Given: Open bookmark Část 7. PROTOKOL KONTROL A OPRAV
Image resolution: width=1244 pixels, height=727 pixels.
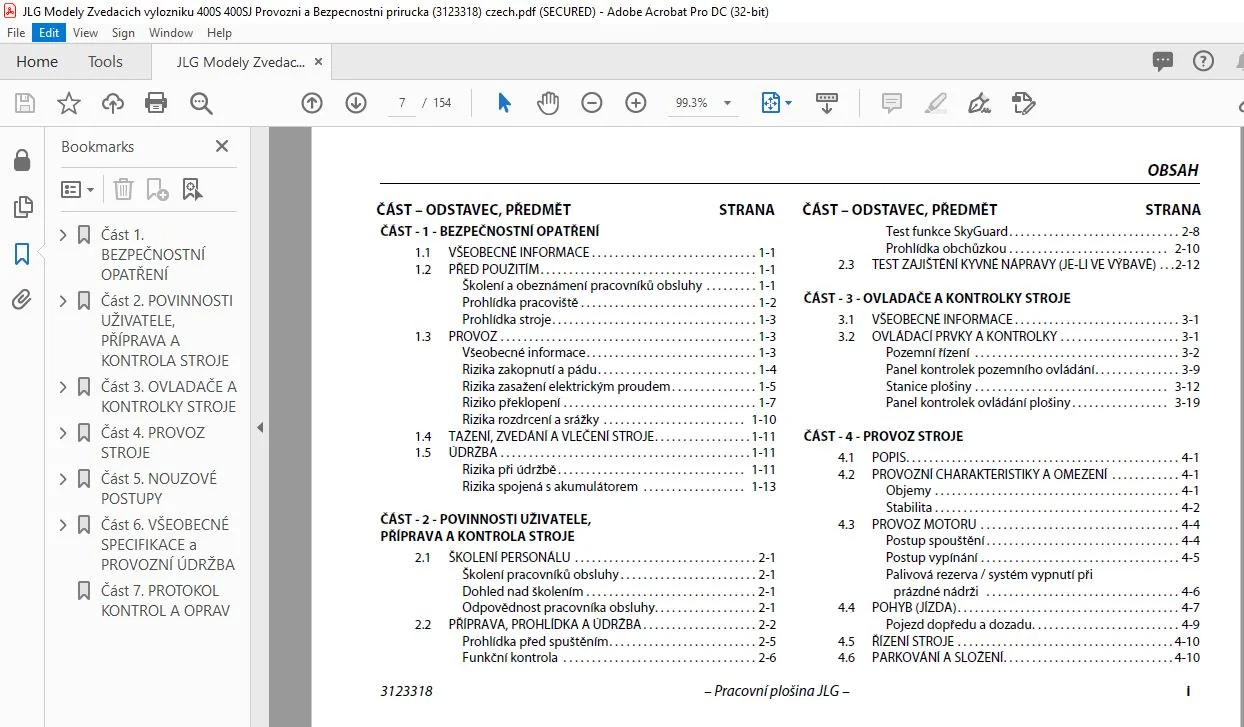Looking at the screenshot, I should pyautogui.click(x=166, y=601).
